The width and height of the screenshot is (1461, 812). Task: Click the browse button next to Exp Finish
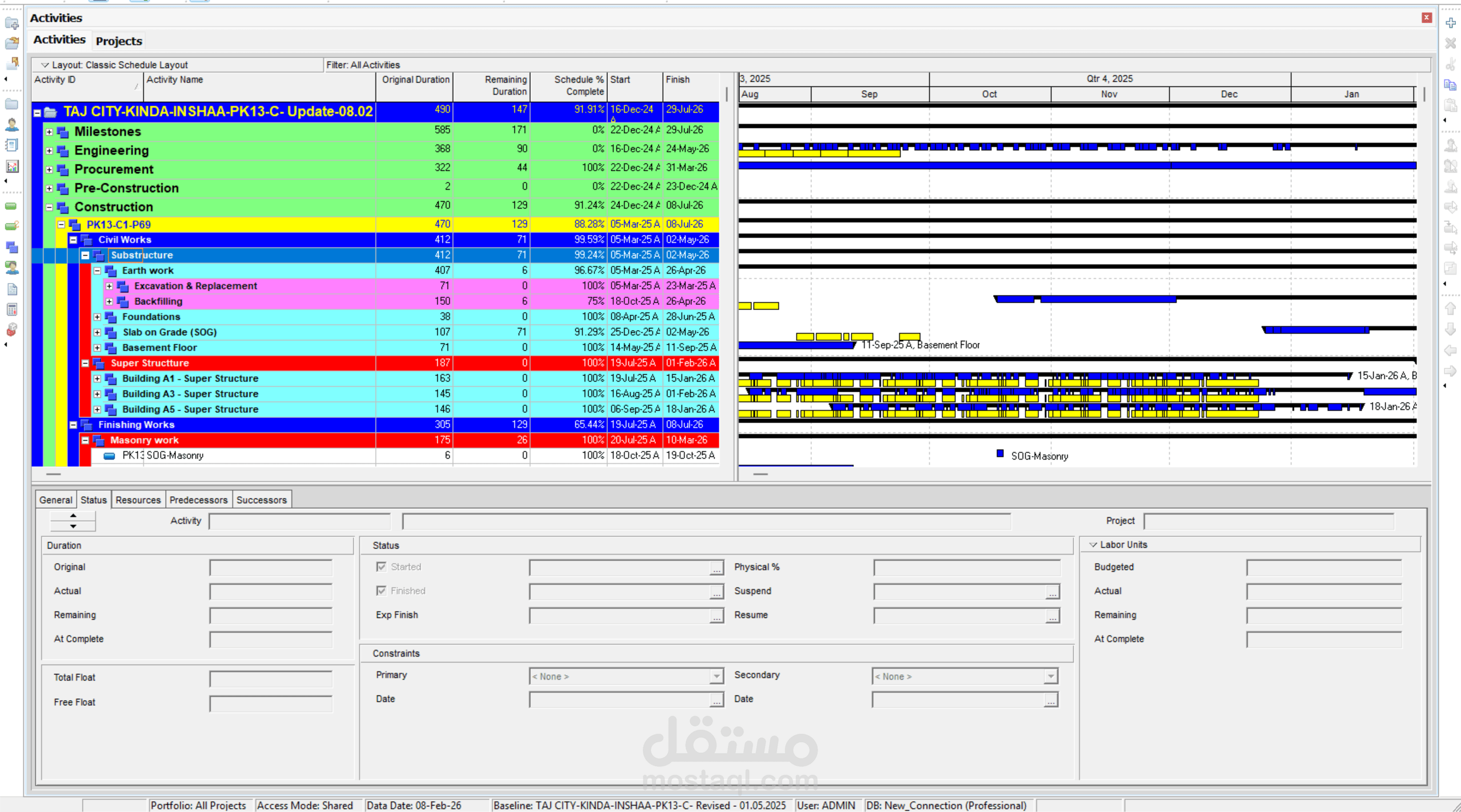click(716, 616)
